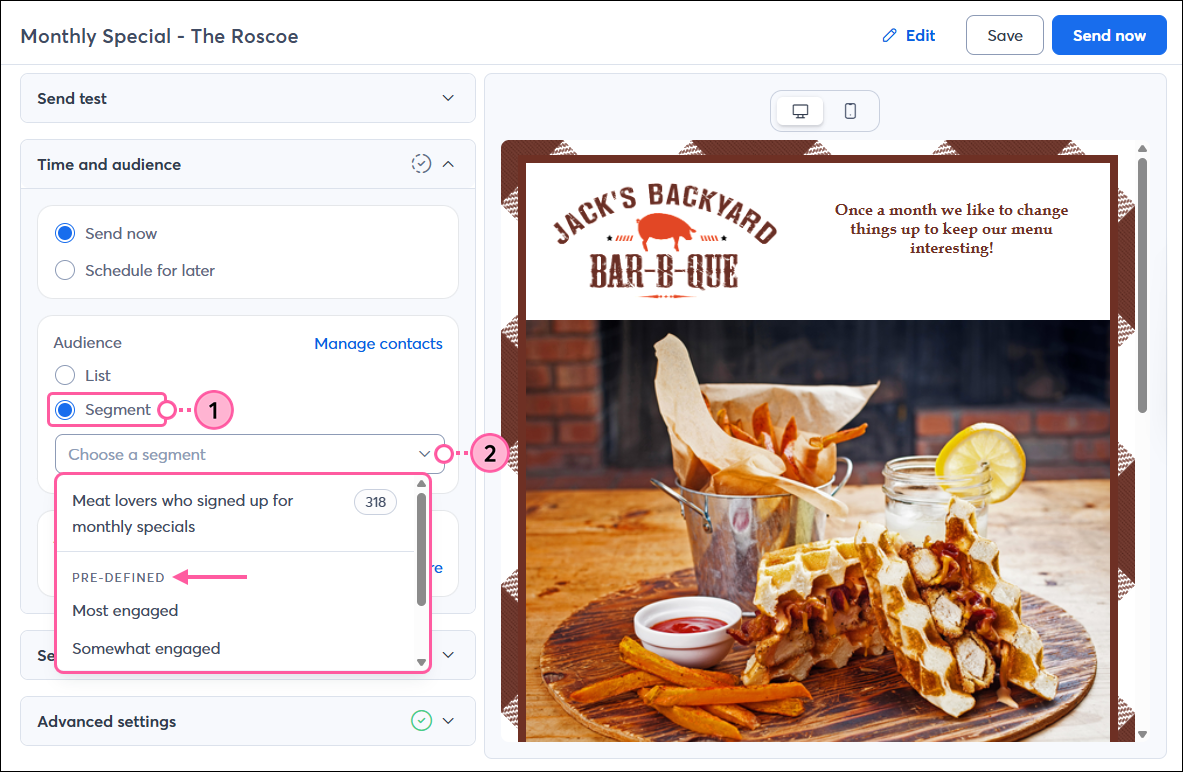Image resolution: width=1183 pixels, height=772 pixels.
Task: Click Time and audience status check icon
Action: [x=421, y=164]
